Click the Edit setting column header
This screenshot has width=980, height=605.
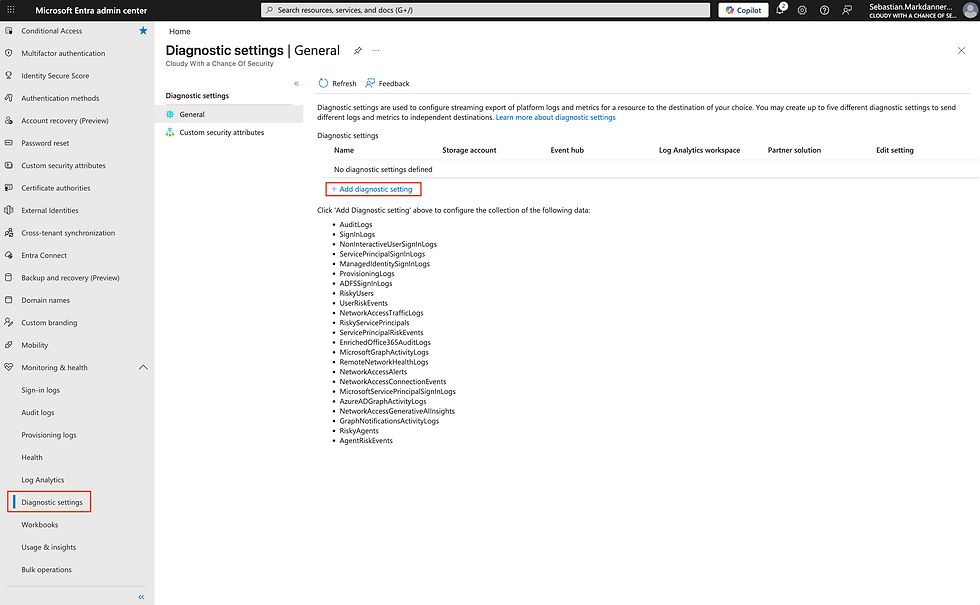click(894, 151)
